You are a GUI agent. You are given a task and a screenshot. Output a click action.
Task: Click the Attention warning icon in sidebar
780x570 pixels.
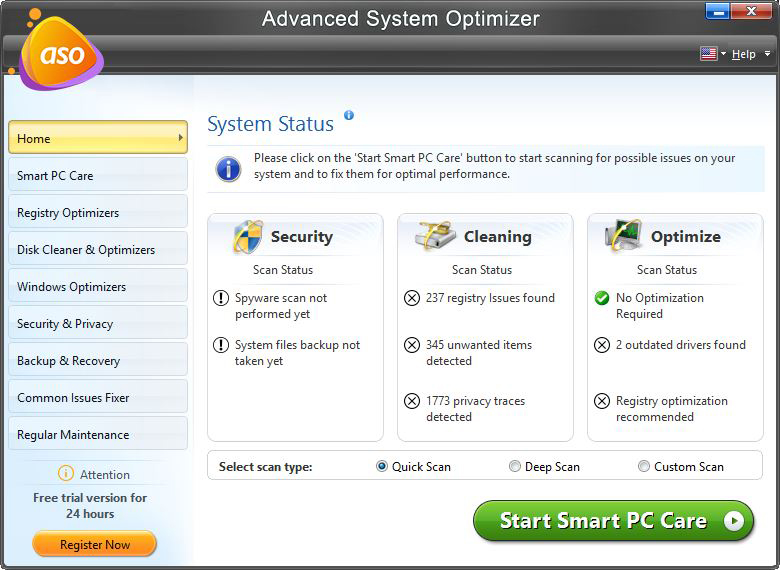point(66,473)
